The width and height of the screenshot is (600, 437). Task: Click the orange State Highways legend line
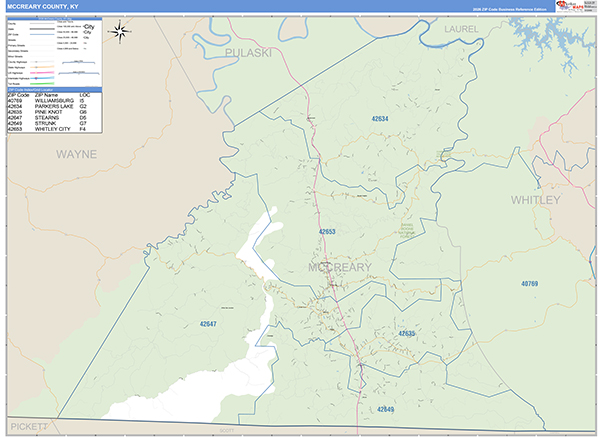click(x=42, y=67)
